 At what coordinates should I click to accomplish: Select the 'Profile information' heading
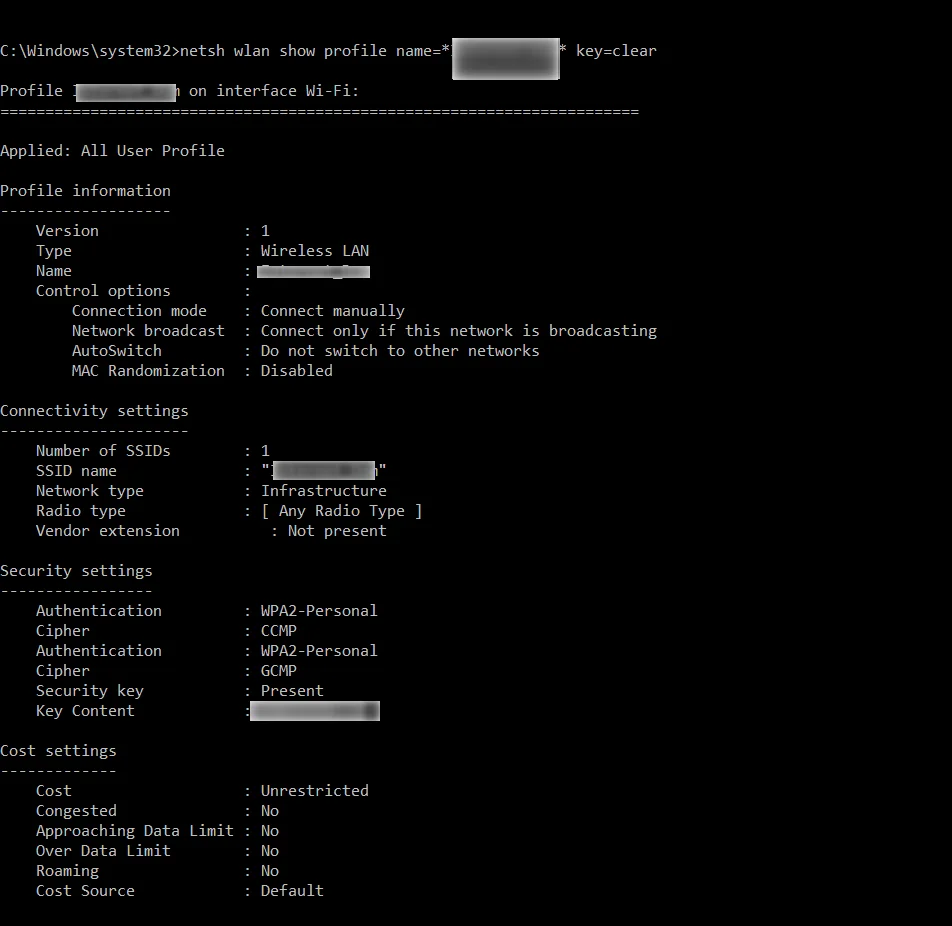tap(86, 191)
